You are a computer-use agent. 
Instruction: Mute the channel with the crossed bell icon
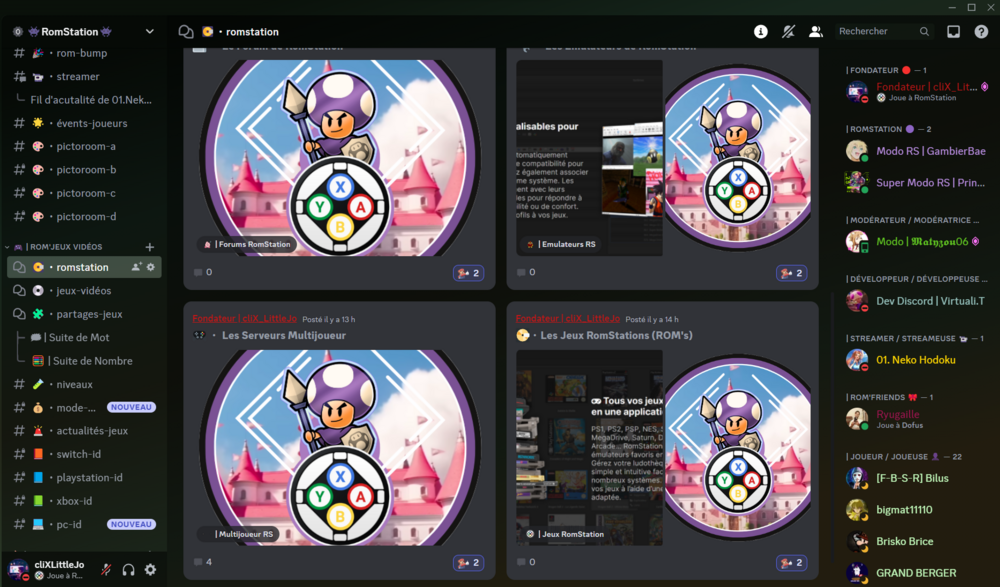point(788,31)
